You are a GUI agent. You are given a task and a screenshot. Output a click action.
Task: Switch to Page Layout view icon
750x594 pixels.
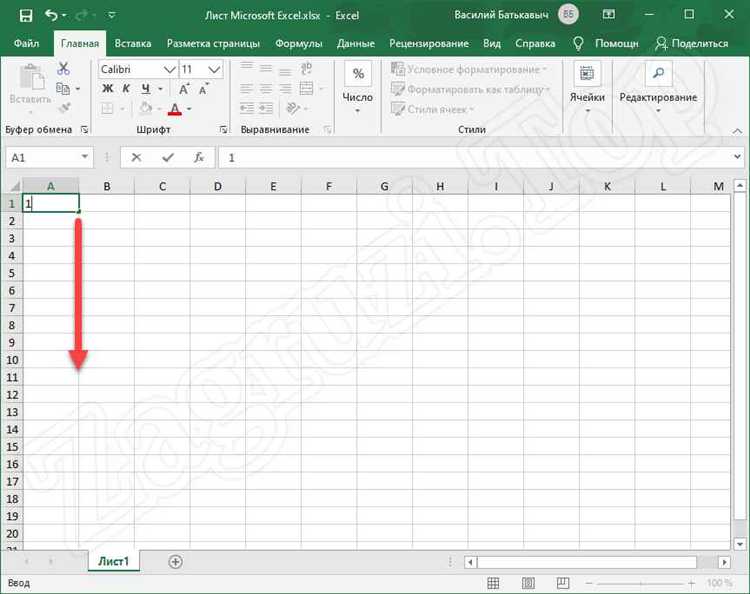(528, 583)
